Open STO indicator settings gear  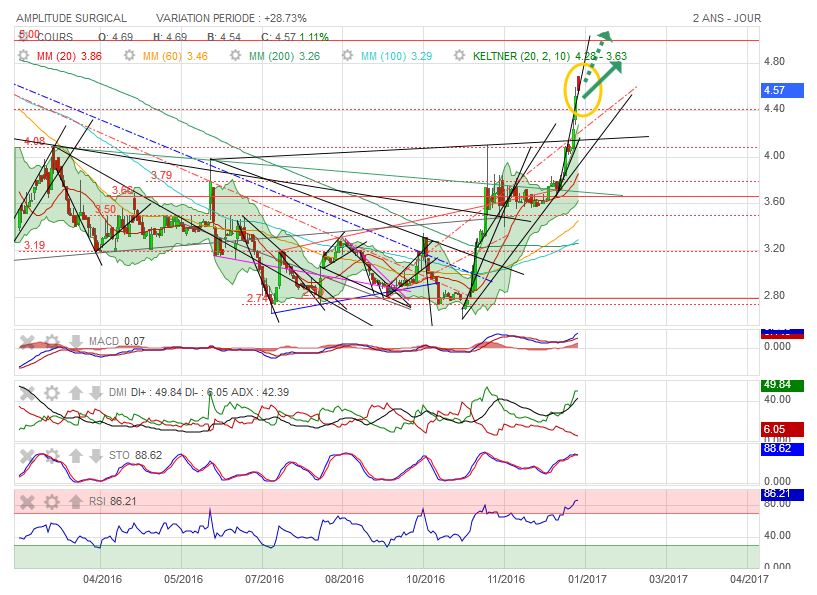click(52, 456)
